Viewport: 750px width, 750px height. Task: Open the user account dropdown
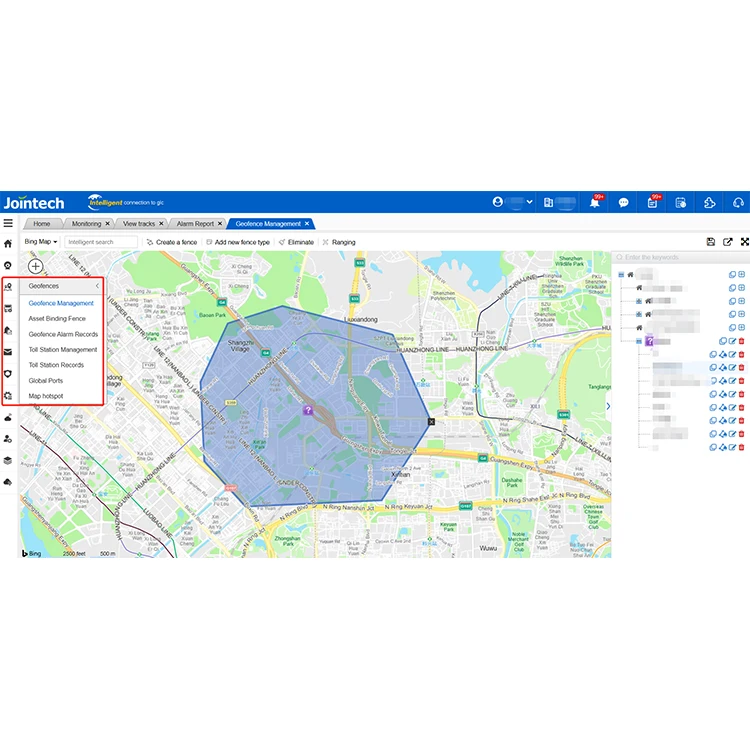coord(513,202)
